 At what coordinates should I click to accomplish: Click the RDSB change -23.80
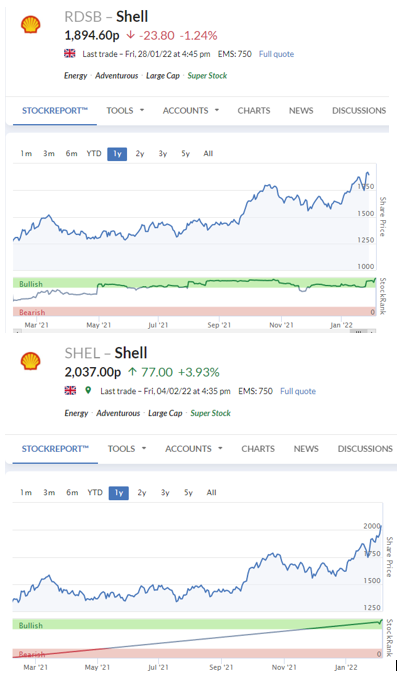click(x=157, y=36)
